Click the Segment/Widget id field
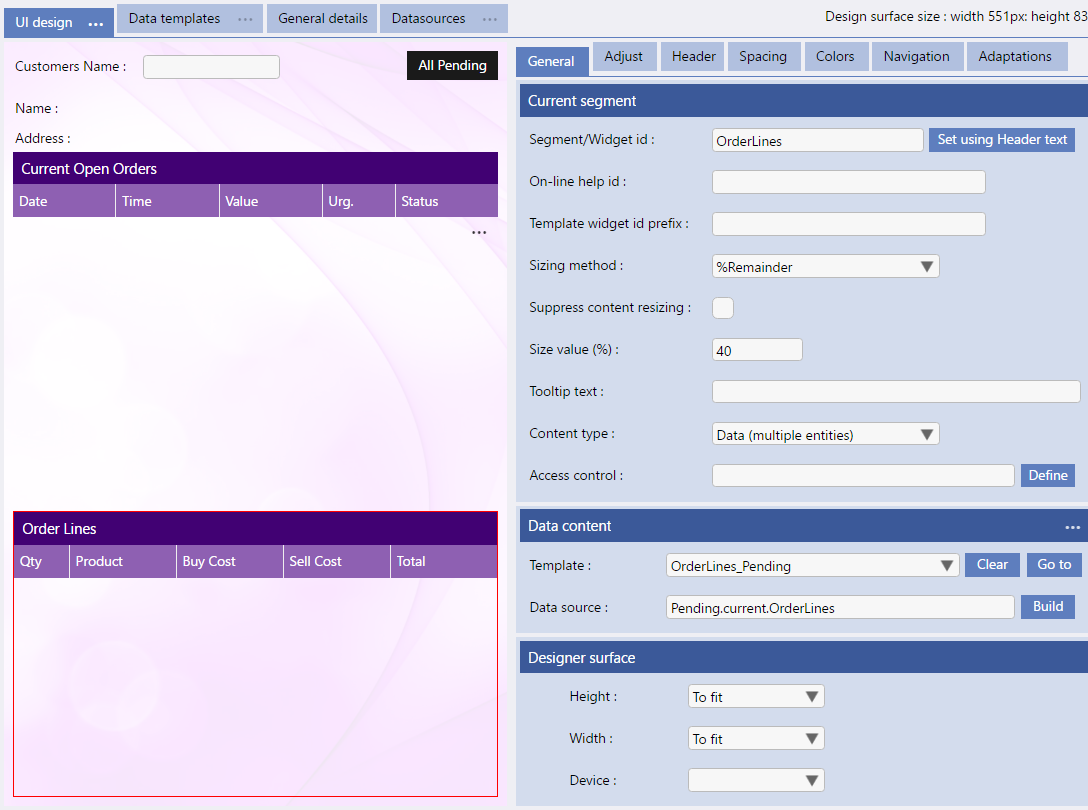 pos(817,140)
